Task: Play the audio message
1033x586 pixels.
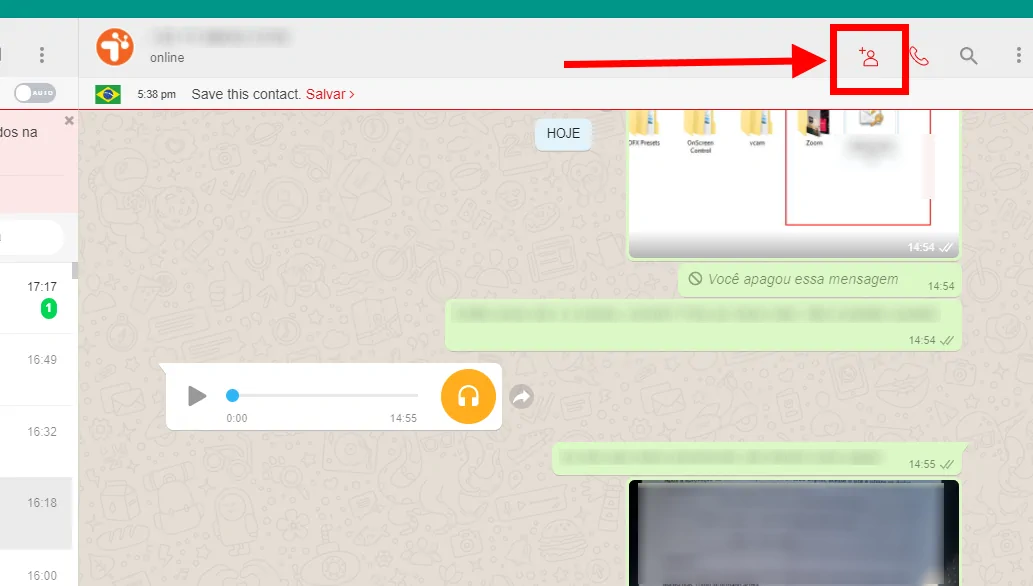Action: click(196, 396)
